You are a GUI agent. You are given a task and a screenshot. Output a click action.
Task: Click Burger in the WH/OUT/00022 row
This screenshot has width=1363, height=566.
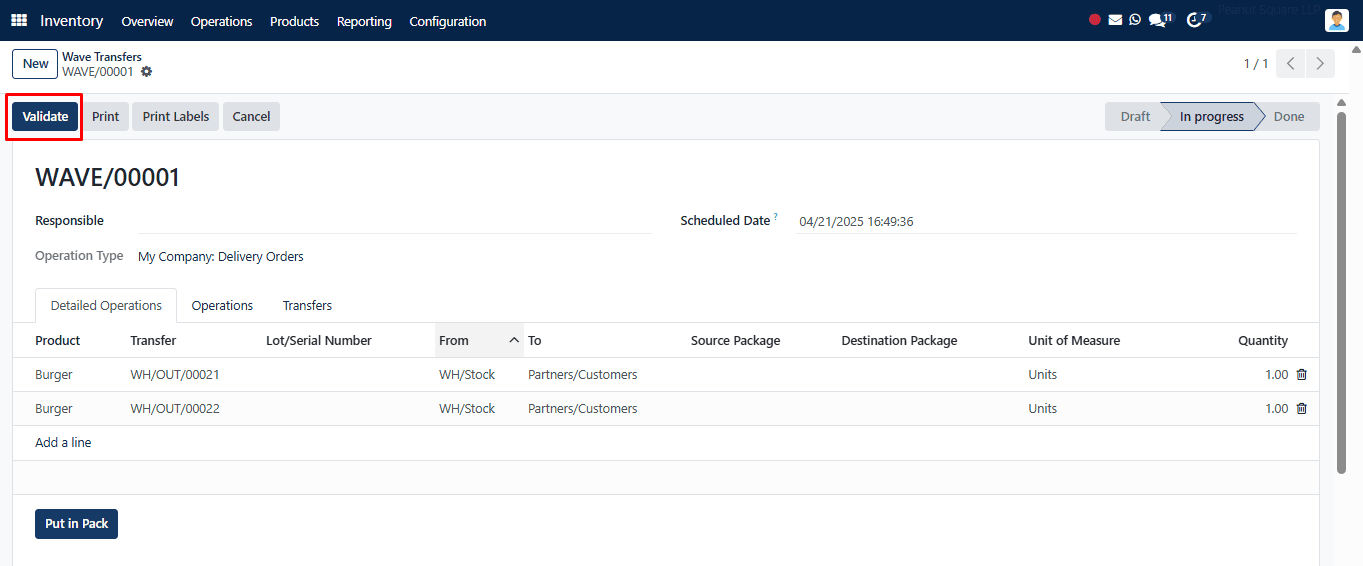54,409
